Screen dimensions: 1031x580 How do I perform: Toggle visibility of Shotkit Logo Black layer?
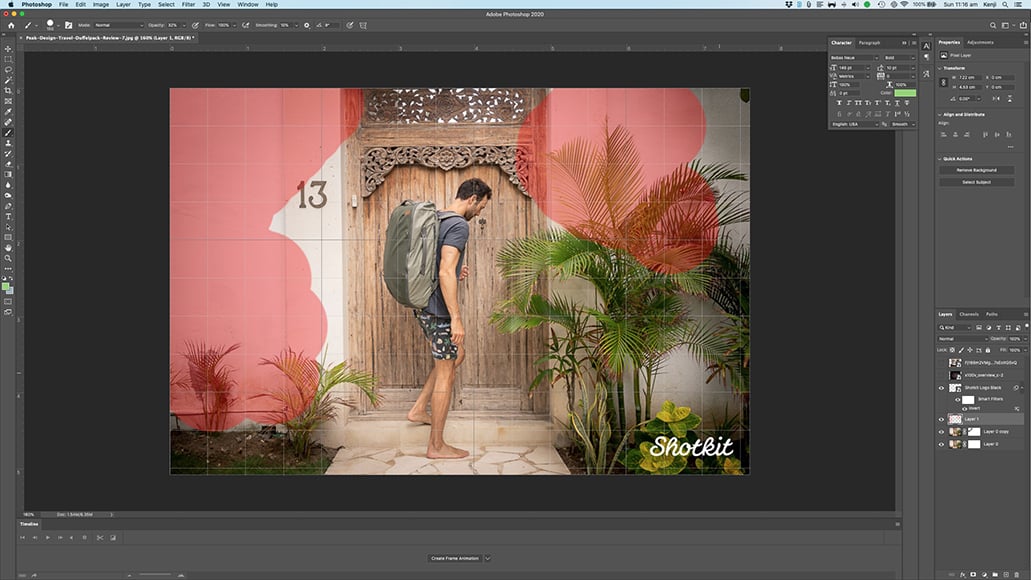(941, 387)
